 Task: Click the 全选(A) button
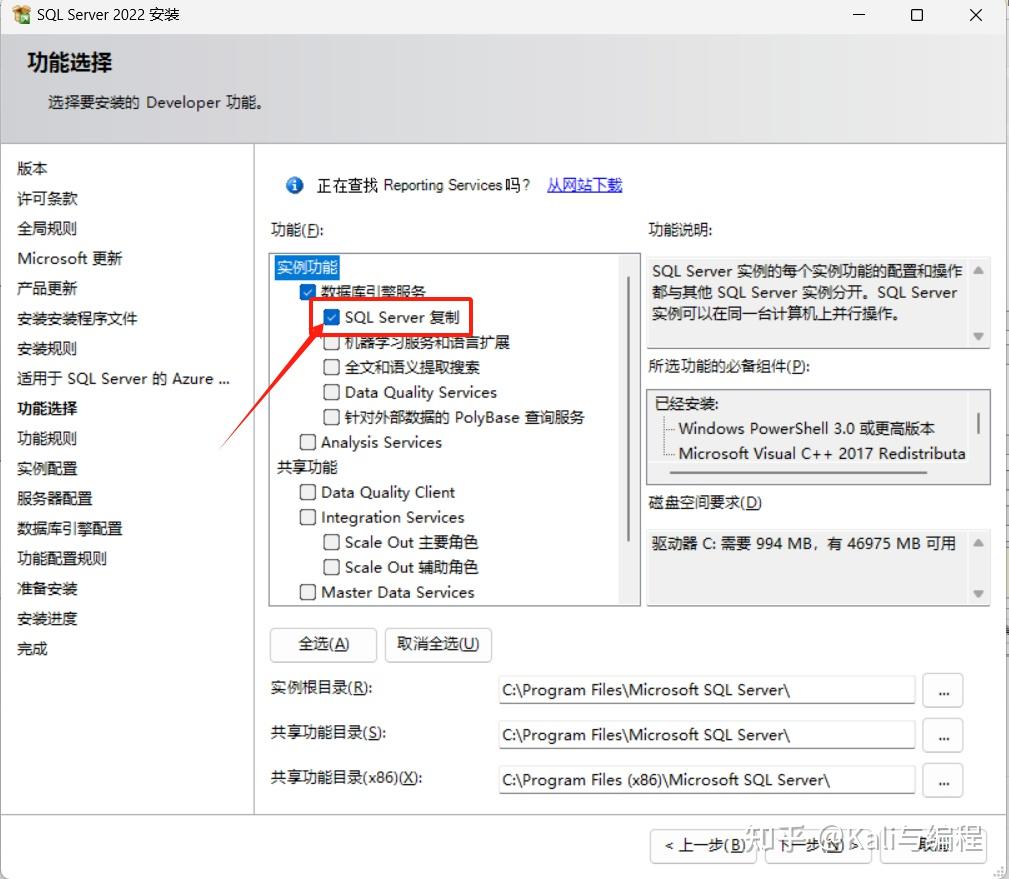(322, 645)
